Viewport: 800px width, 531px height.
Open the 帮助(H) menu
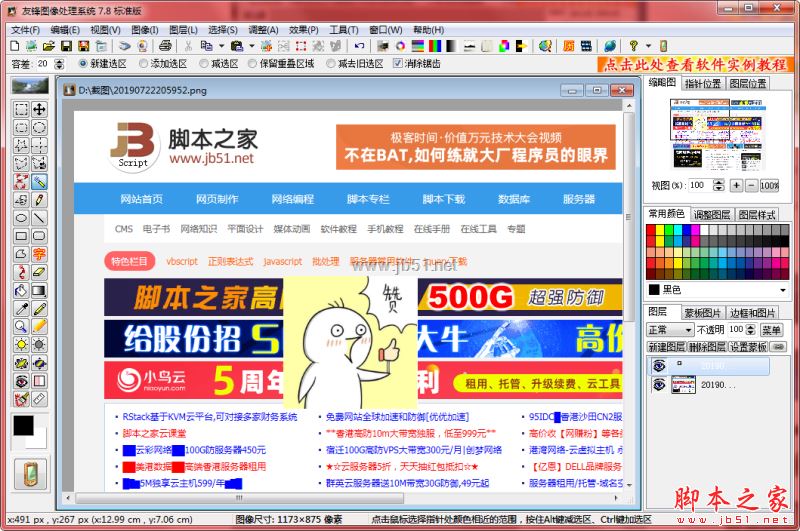(429, 30)
